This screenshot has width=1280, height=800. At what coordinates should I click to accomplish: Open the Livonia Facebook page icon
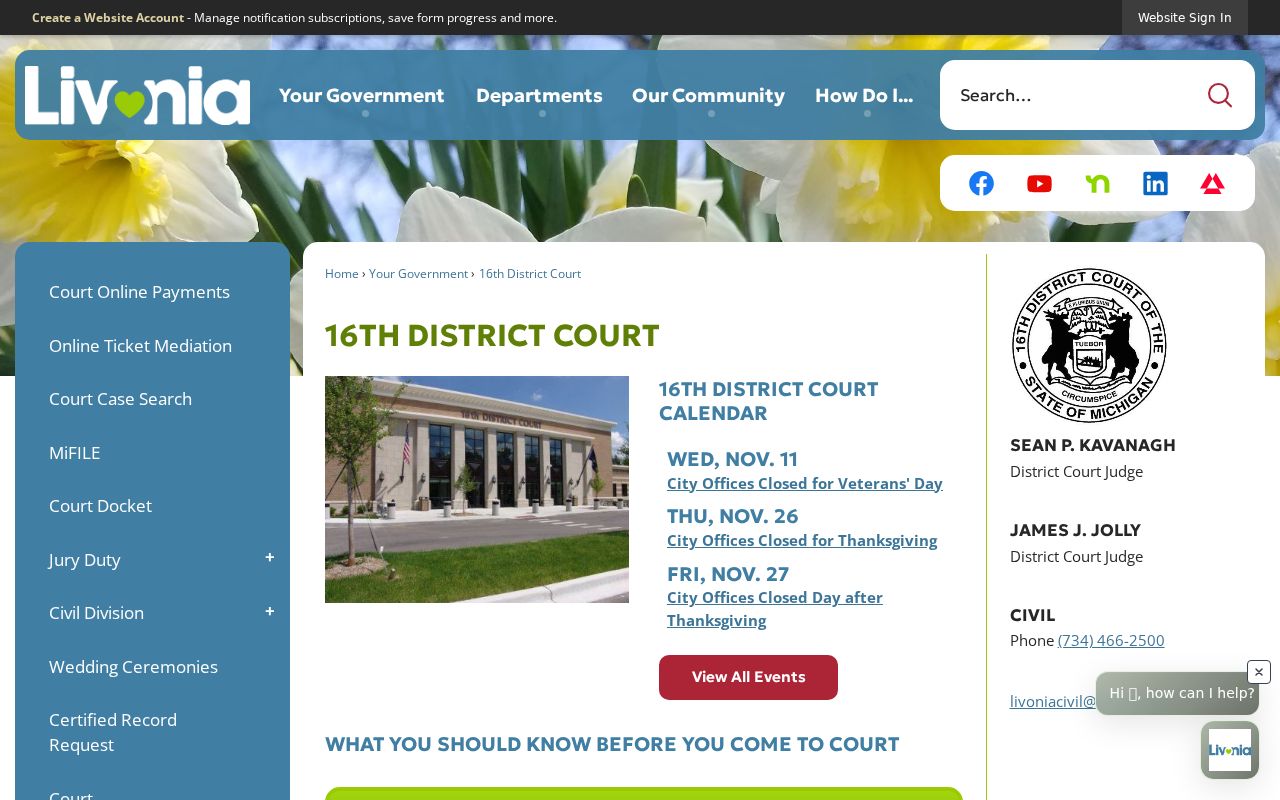(981, 183)
